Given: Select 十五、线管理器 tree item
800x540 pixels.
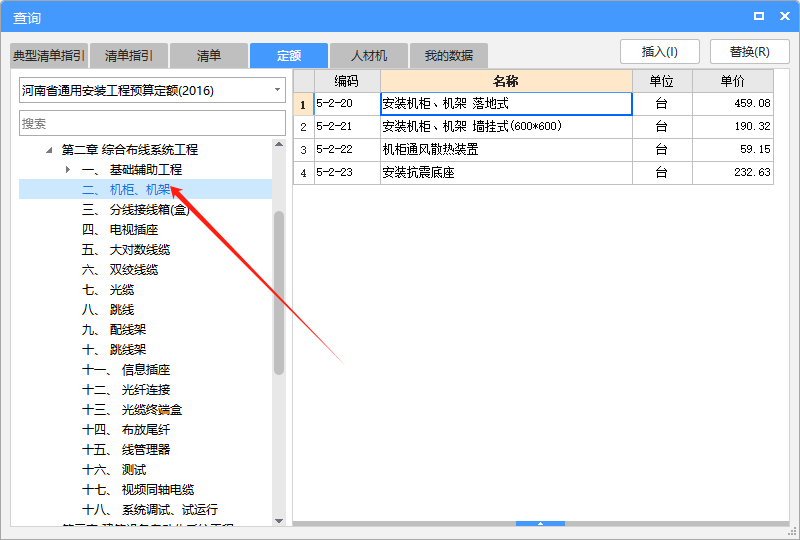Looking at the screenshot, I should coord(126,449).
